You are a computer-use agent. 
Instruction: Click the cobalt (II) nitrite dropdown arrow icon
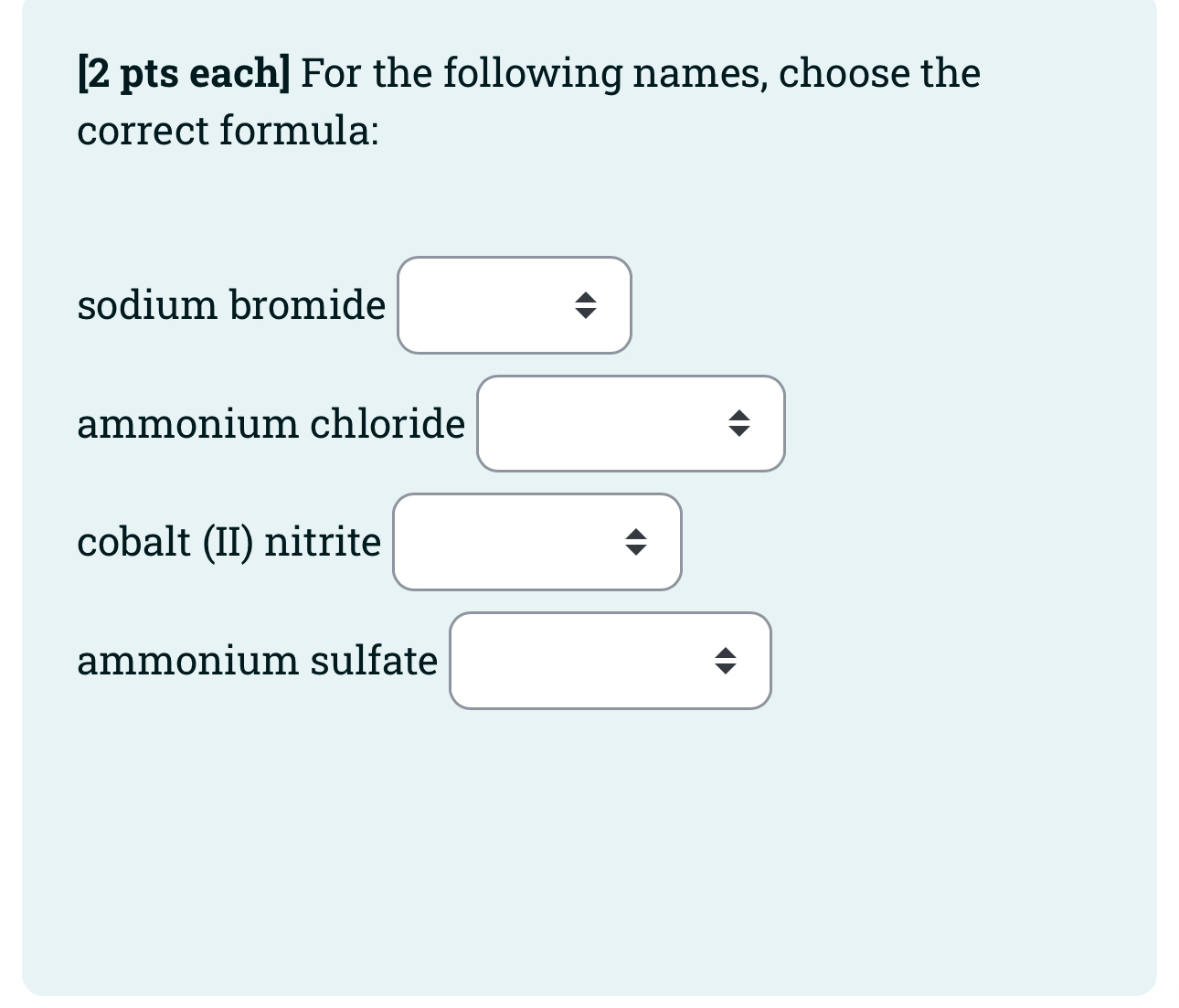tap(637, 541)
